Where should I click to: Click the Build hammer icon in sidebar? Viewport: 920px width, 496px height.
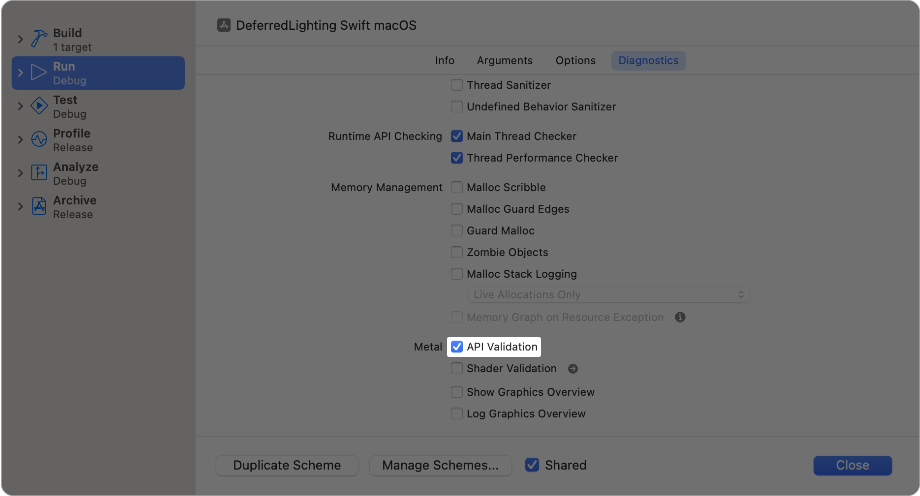(39, 39)
